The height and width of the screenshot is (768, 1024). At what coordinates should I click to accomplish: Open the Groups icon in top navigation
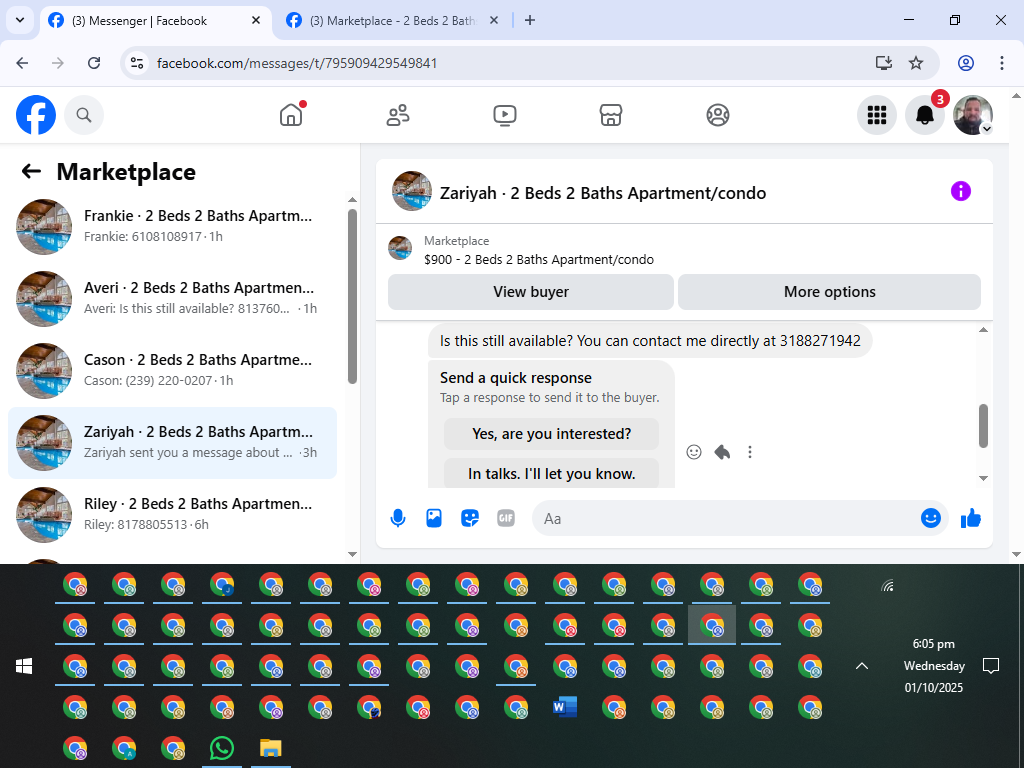[x=718, y=115]
